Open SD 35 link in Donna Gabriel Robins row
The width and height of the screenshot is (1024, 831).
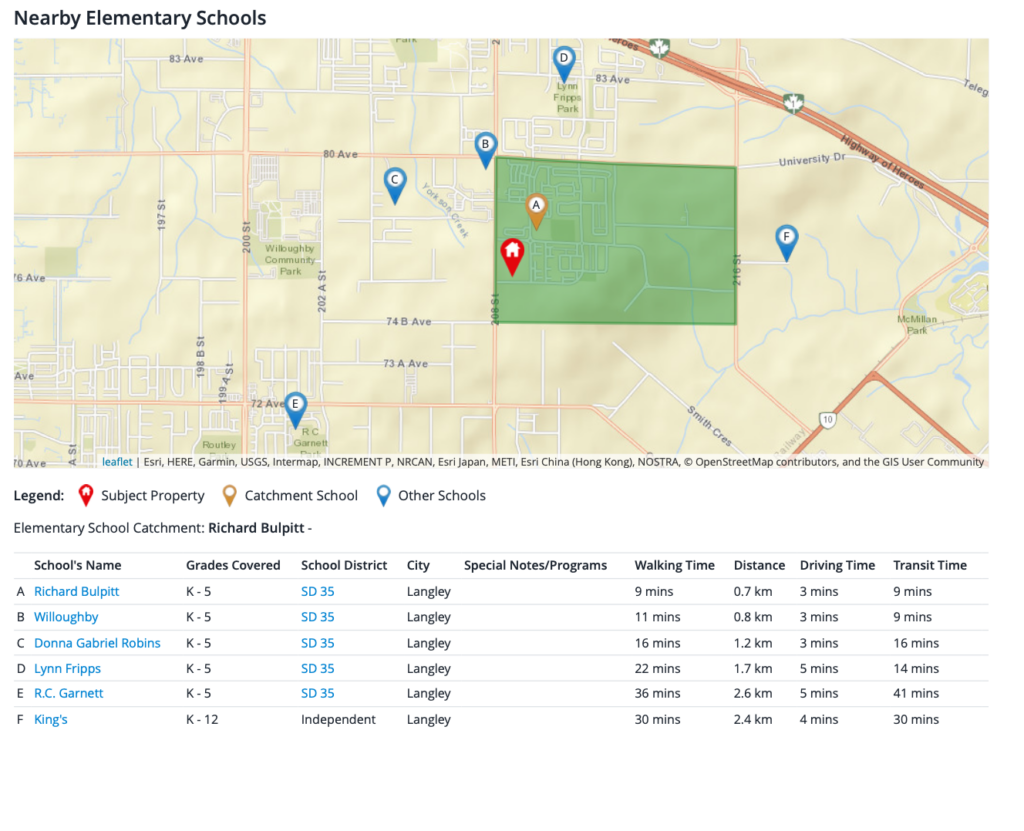coord(317,643)
